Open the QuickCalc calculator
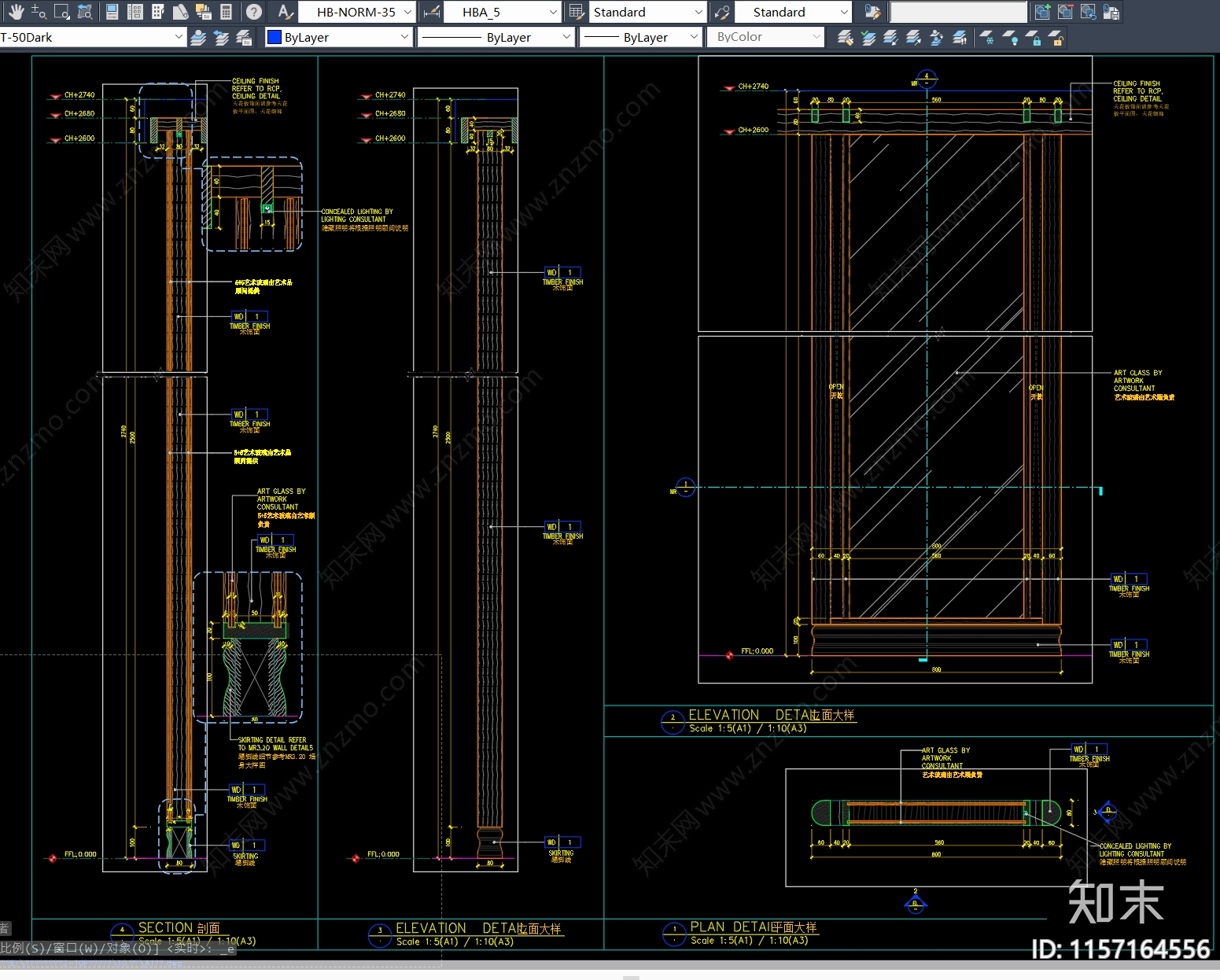 pyautogui.click(x=227, y=12)
